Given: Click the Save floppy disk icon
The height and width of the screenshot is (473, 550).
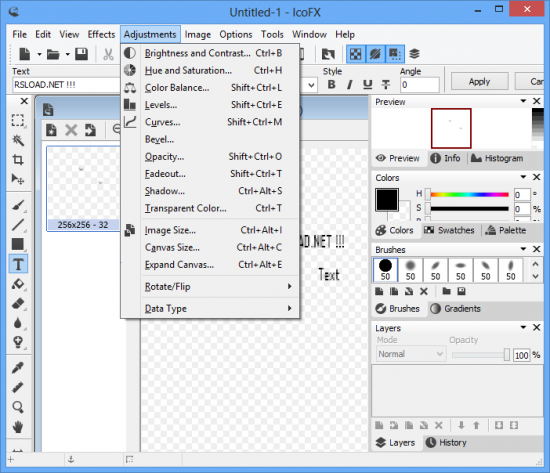Looking at the screenshot, I should pyautogui.click(x=81, y=54).
